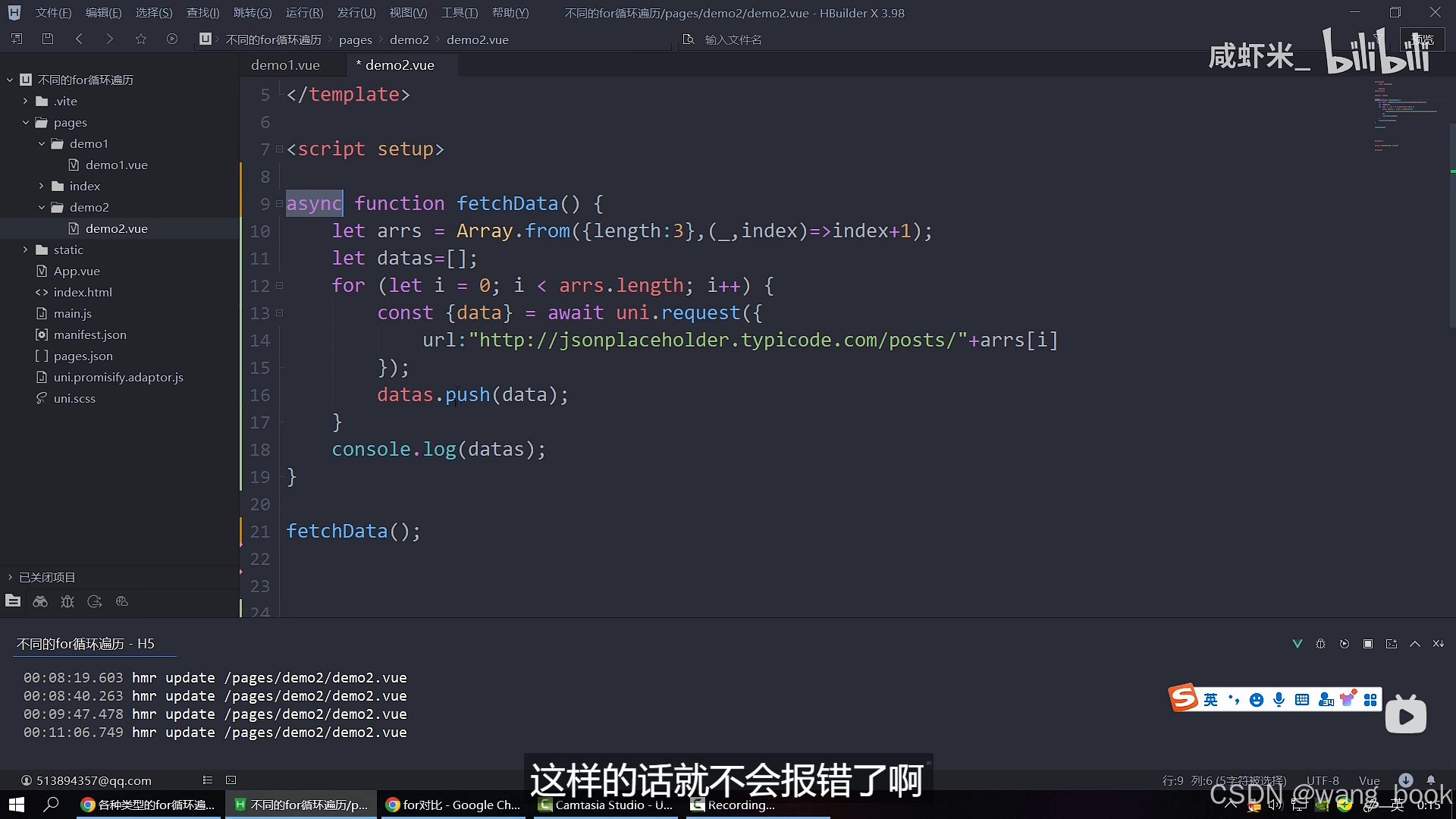Image resolution: width=1456 pixels, height=819 pixels.
Task: Click the UTF-8 encoding in status bar
Action: tap(1322, 780)
